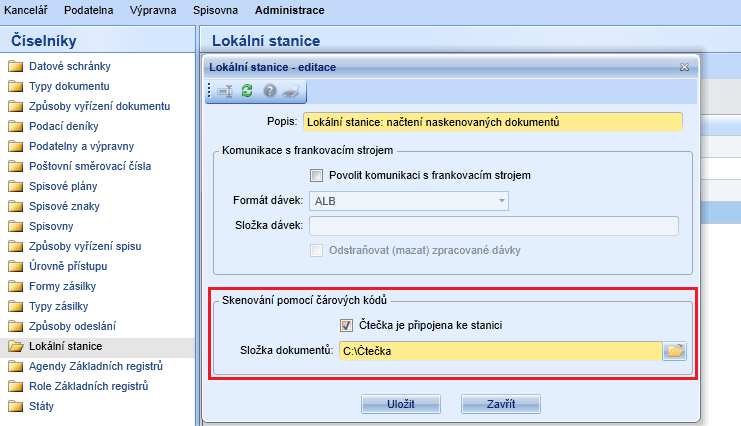Select Spisové plány item

click(63, 186)
